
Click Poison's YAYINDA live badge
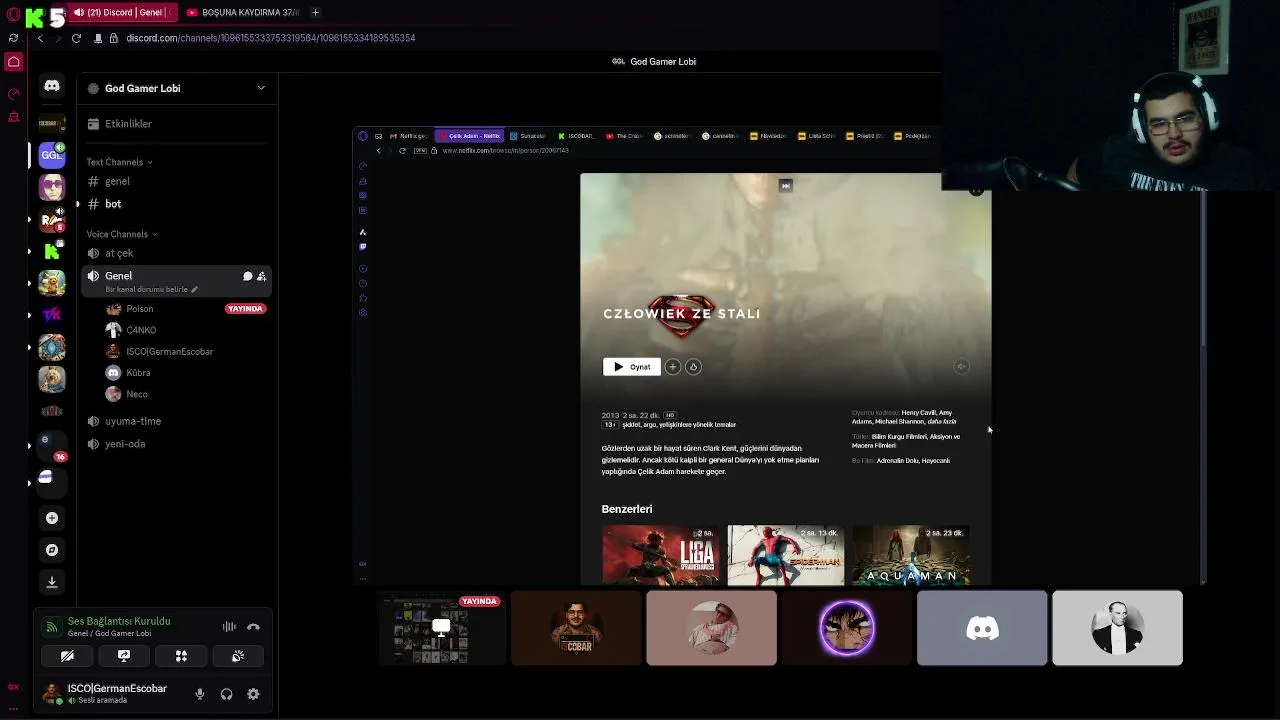(245, 309)
